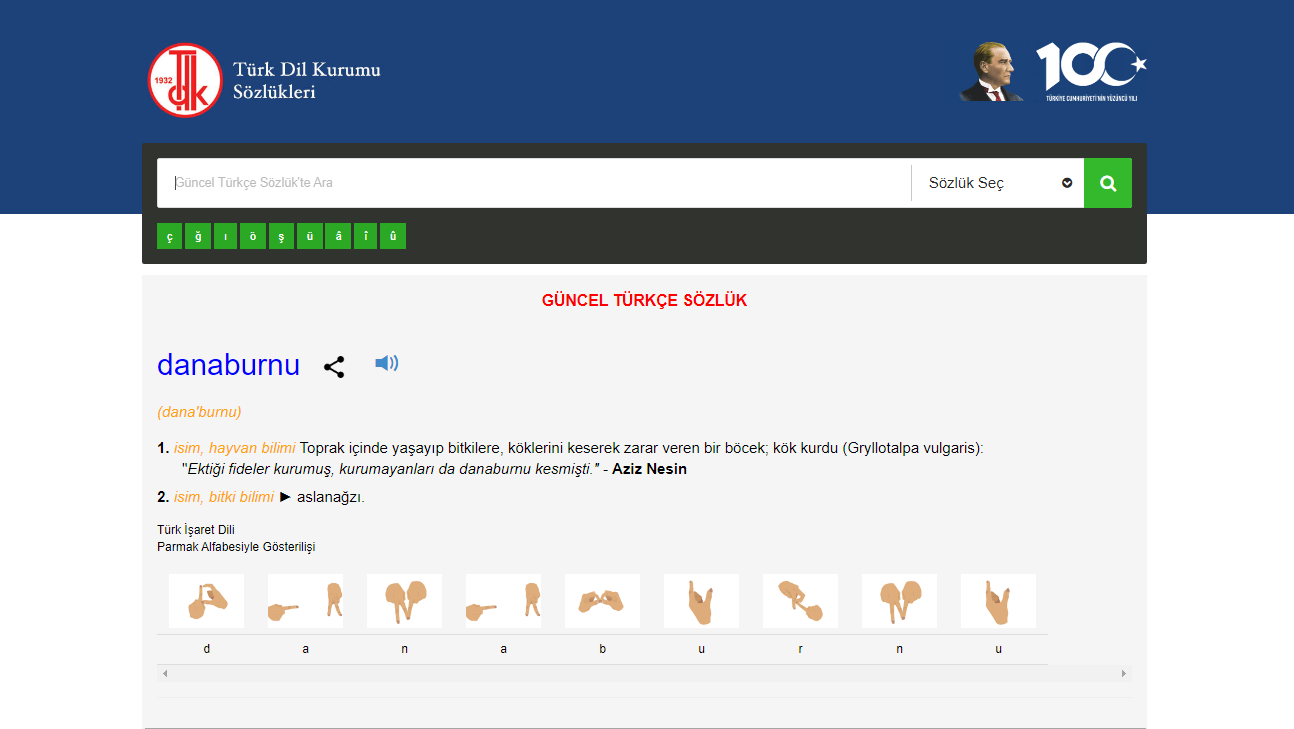The width and height of the screenshot is (1294, 729).
Task: Click the sign image for letter d
Action: tap(206, 600)
